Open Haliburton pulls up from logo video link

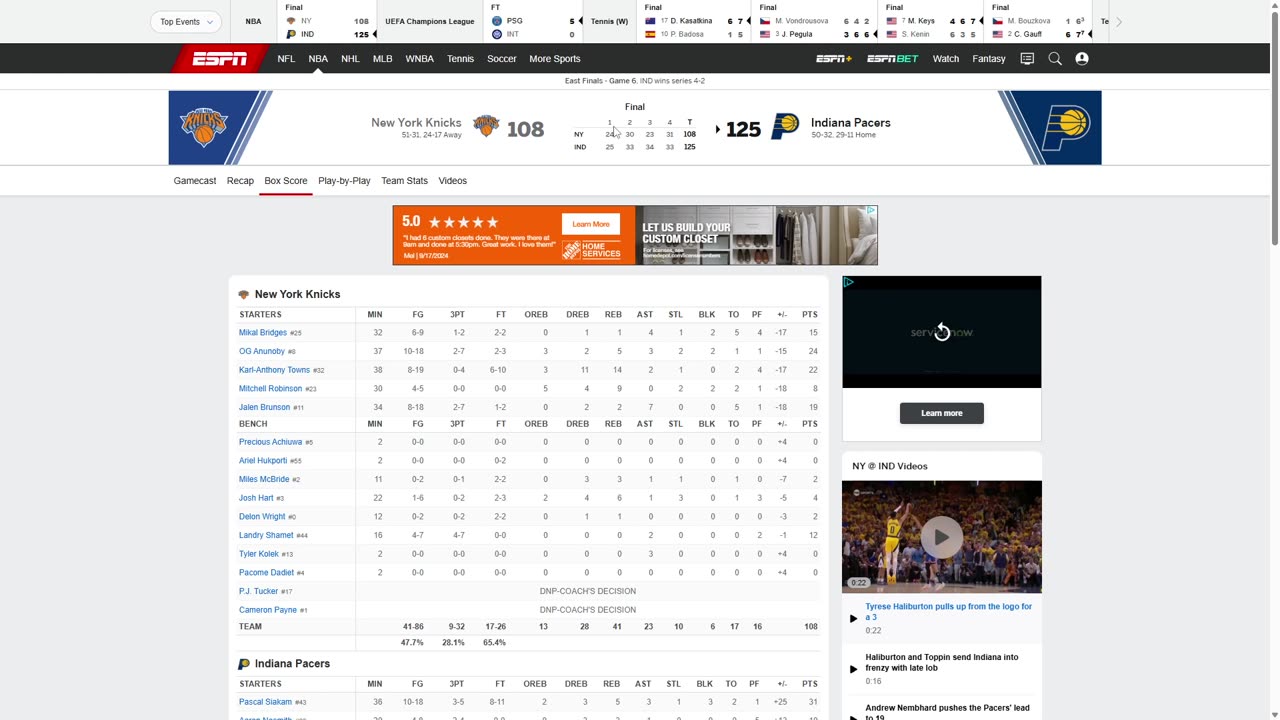coord(948,612)
